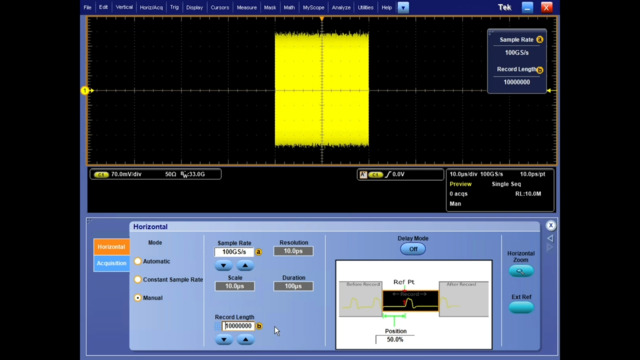The width and height of the screenshot is (640, 360).
Task: Open the Mask menu
Action: [270, 7]
